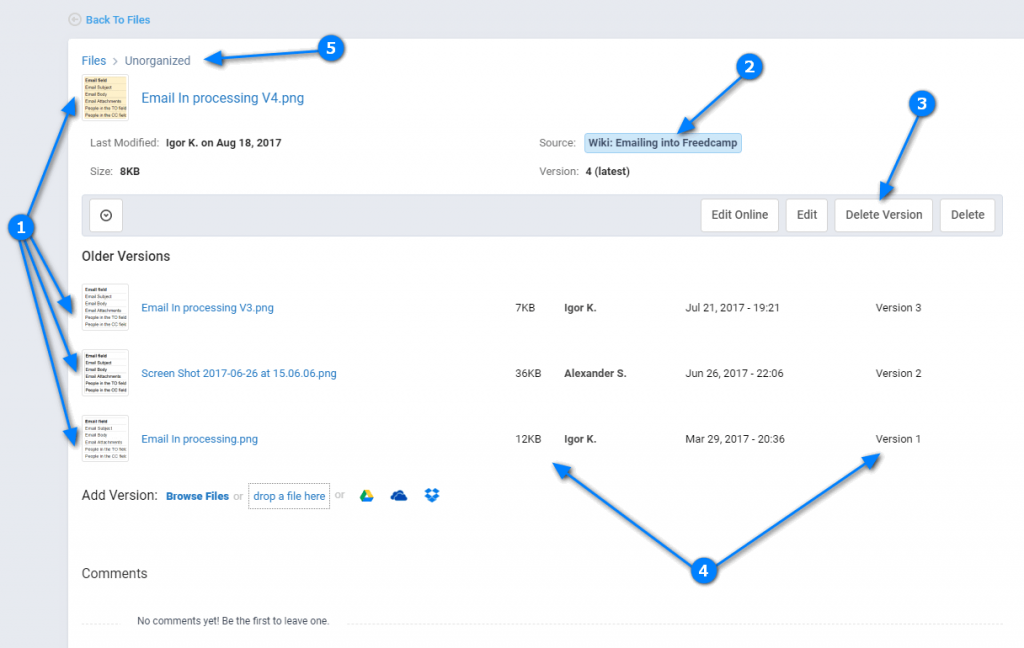Click the Dropbox upload icon
This screenshot has width=1024, height=648.
432,496
